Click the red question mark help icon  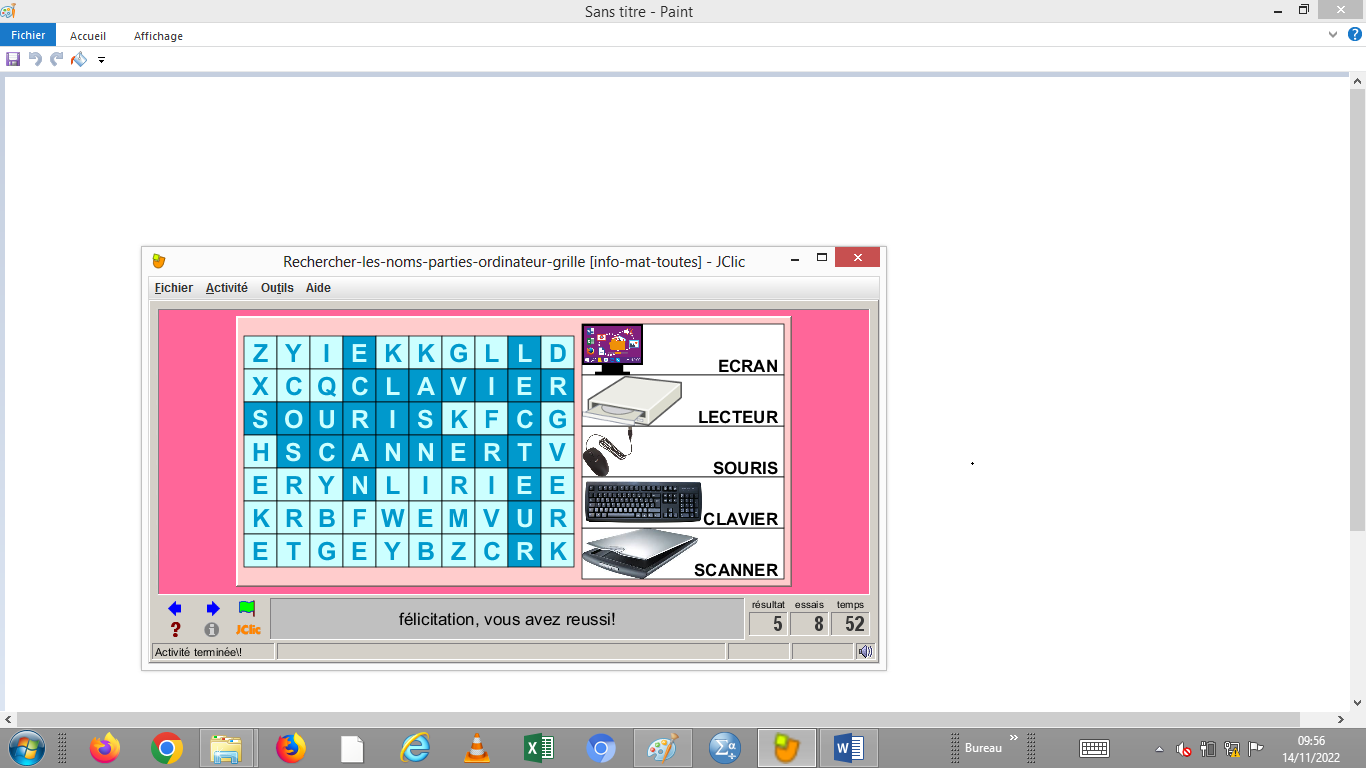coord(176,630)
